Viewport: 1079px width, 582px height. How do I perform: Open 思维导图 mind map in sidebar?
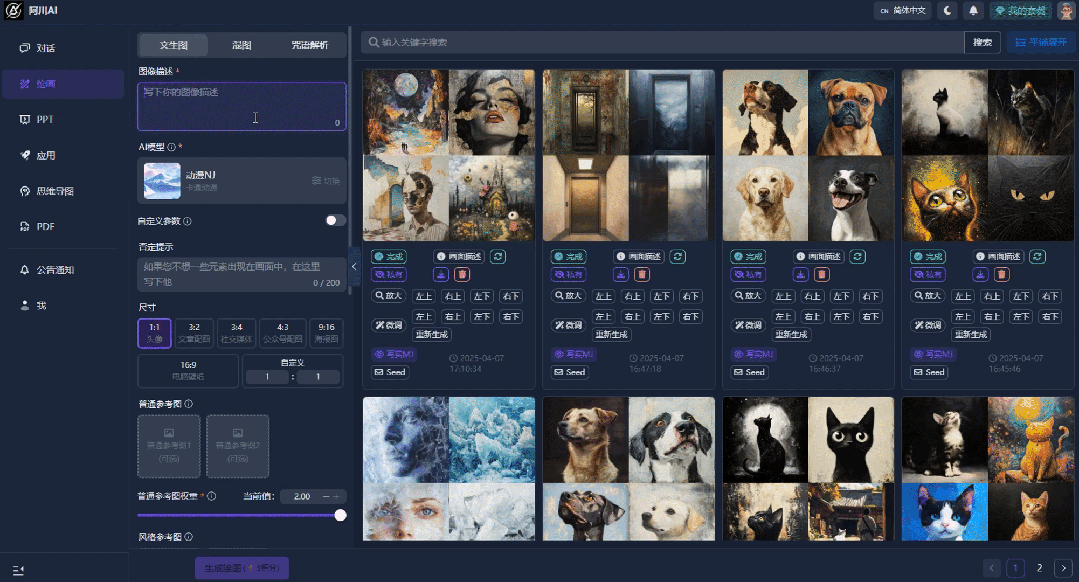[x=55, y=191]
